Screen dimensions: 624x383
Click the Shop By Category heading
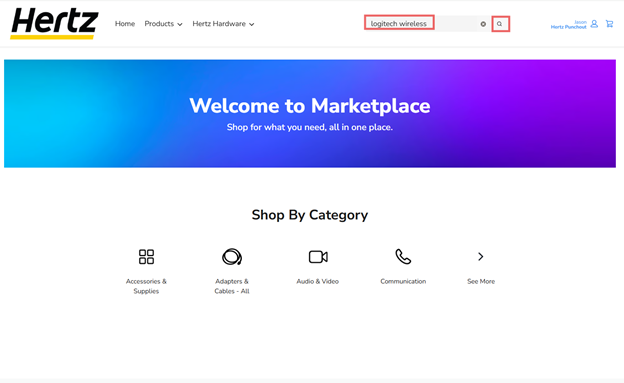pos(310,215)
